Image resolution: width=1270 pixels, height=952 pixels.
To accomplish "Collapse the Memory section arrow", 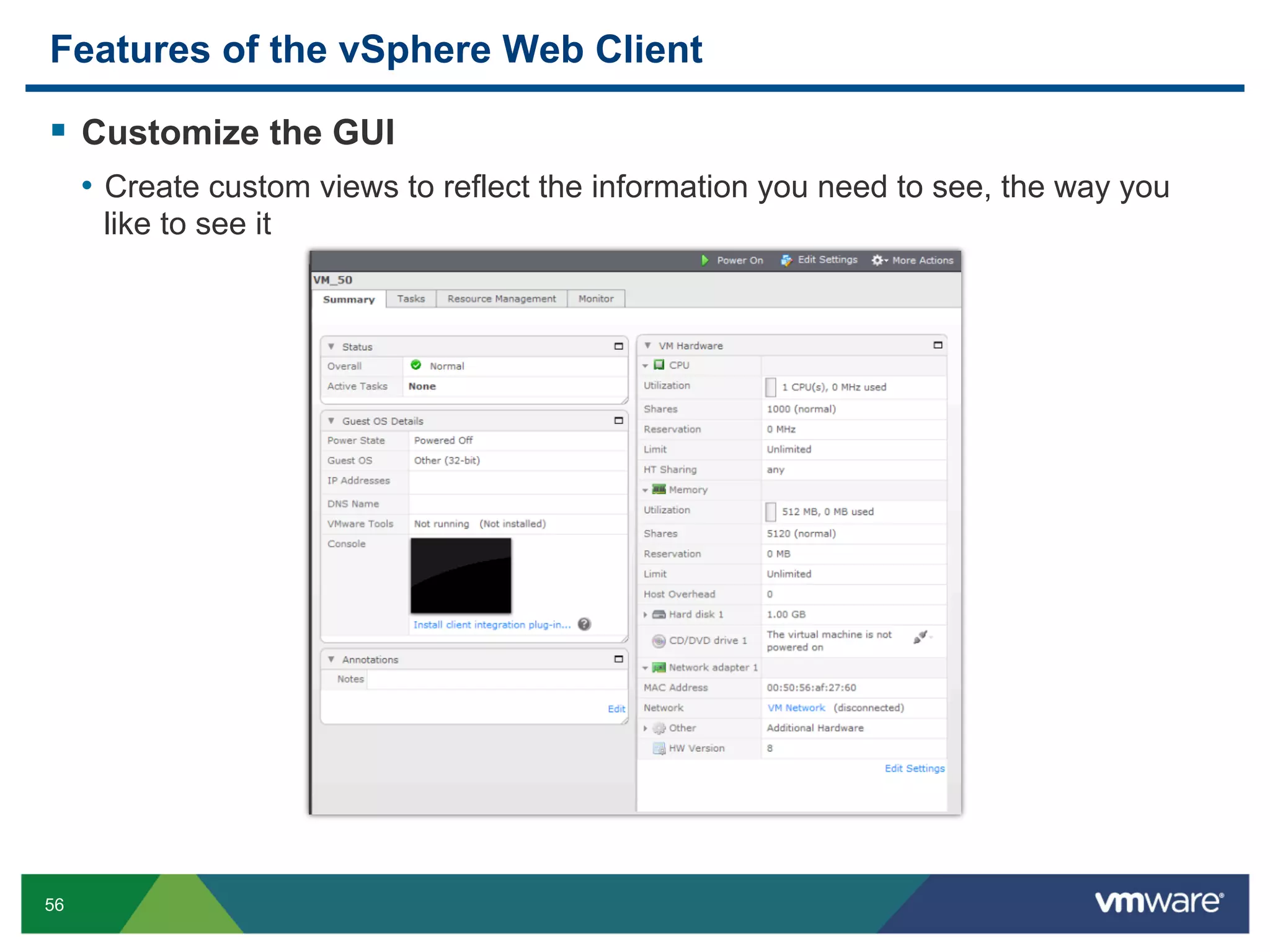I will tap(646, 490).
